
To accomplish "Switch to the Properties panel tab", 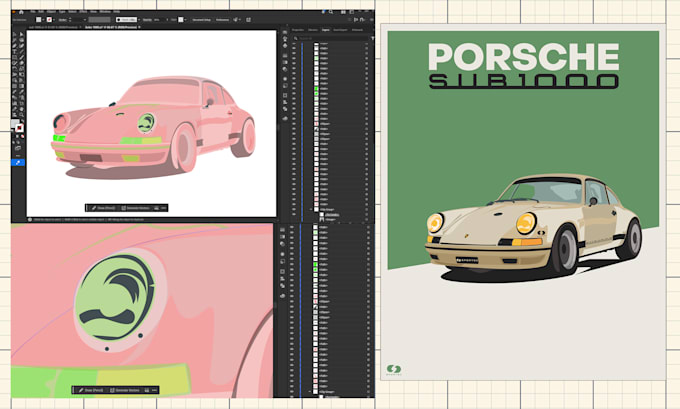I will 298,30.
